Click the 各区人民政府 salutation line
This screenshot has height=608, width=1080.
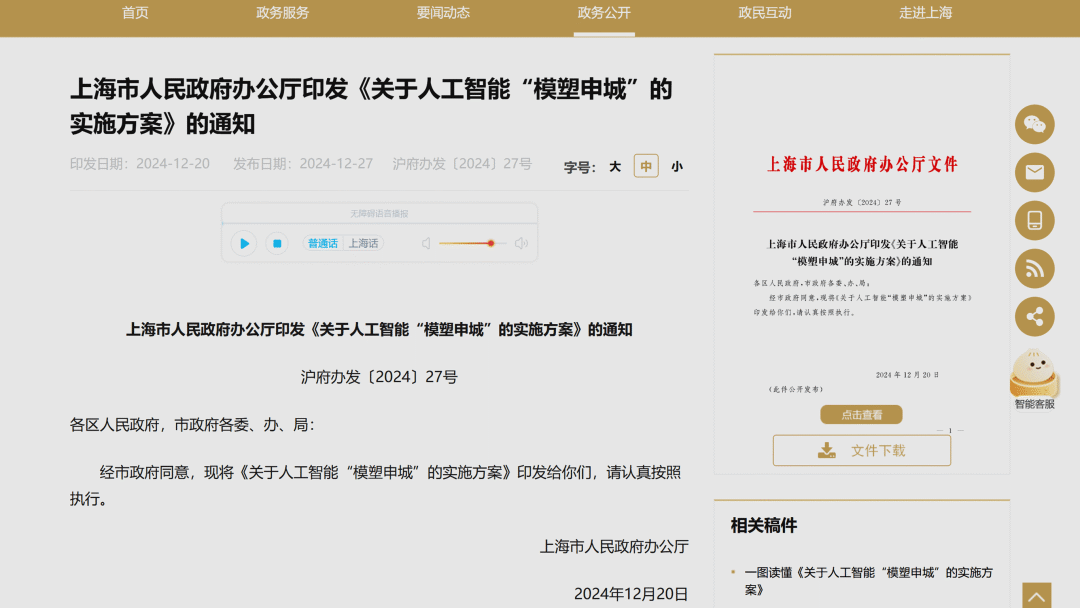192,425
